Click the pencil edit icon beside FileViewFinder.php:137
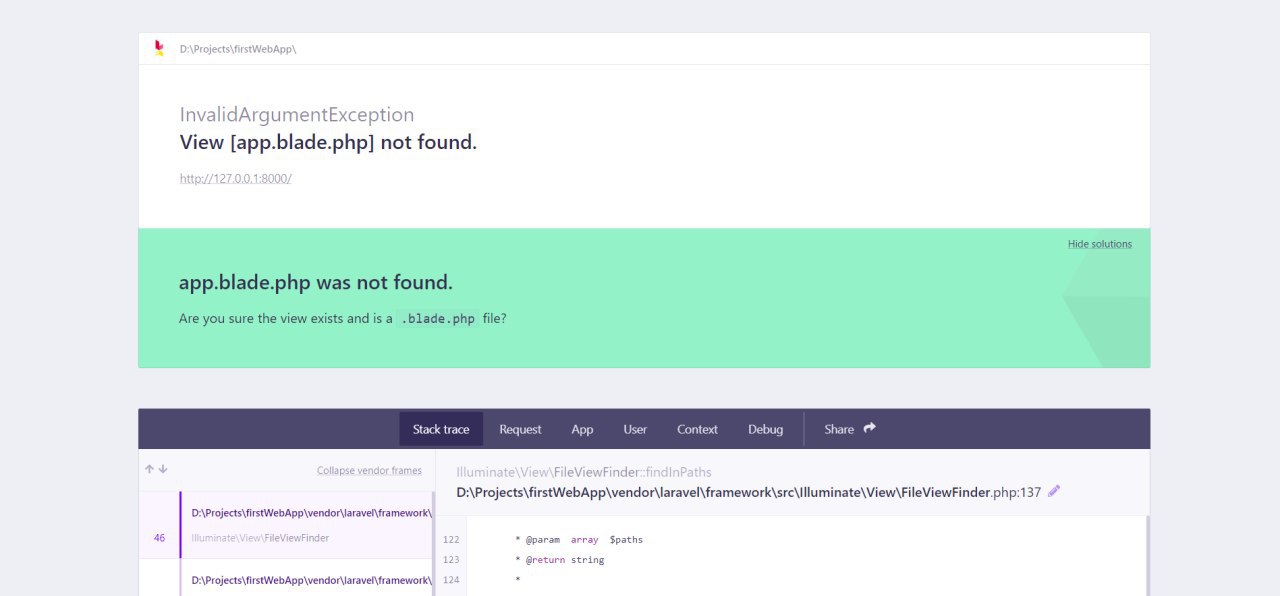Image resolution: width=1280 pixels, height=596 pixels. pos(1053,491)
